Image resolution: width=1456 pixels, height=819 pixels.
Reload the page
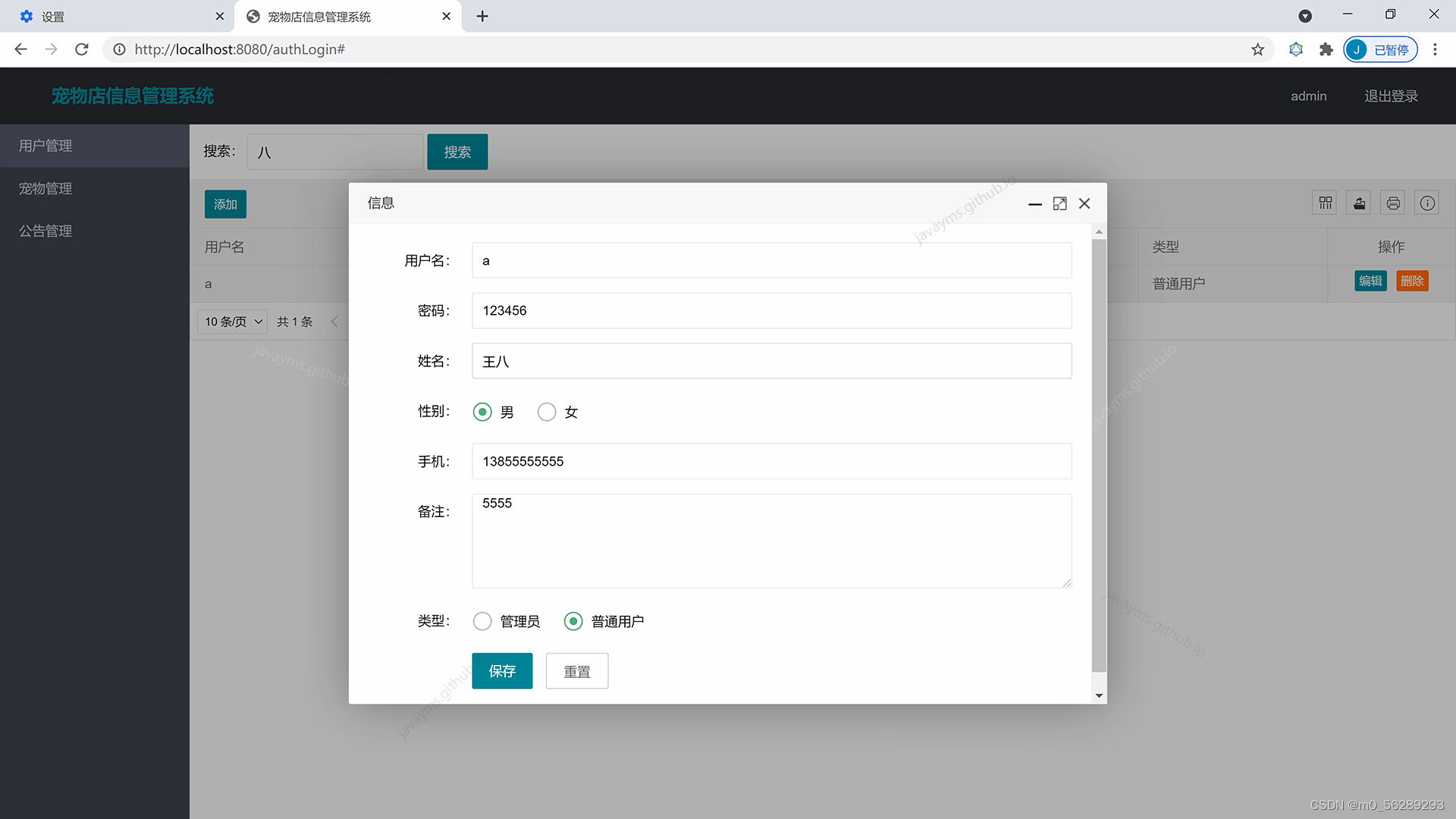(x=82, y=49)
